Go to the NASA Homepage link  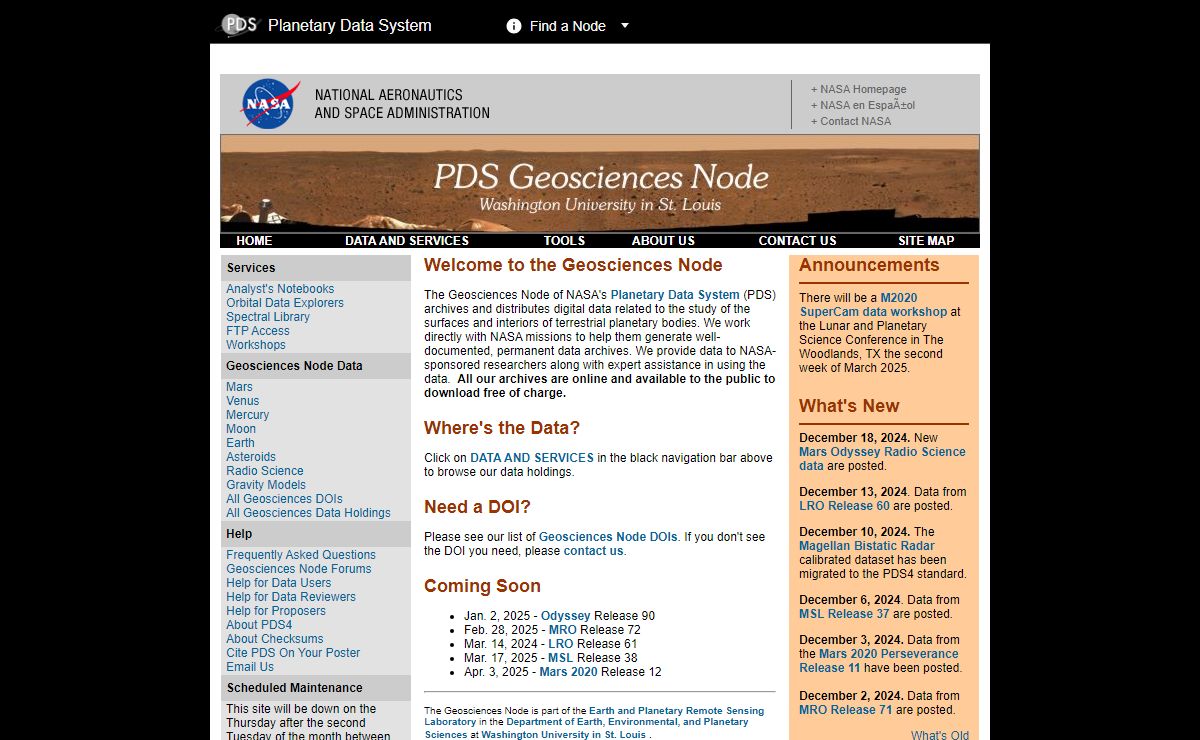coord(859,89)
